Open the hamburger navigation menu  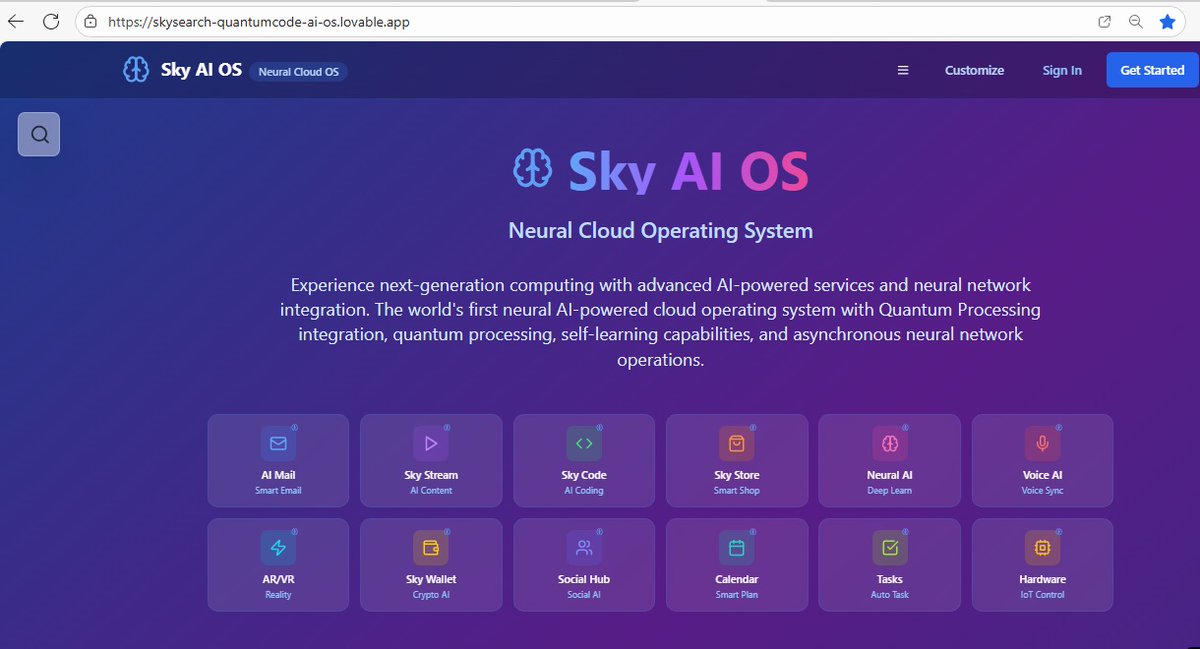(x=903, y=70)
